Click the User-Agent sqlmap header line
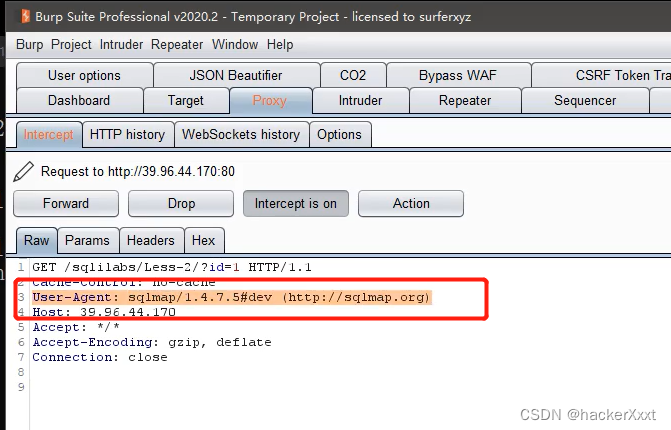 point(232,297)
